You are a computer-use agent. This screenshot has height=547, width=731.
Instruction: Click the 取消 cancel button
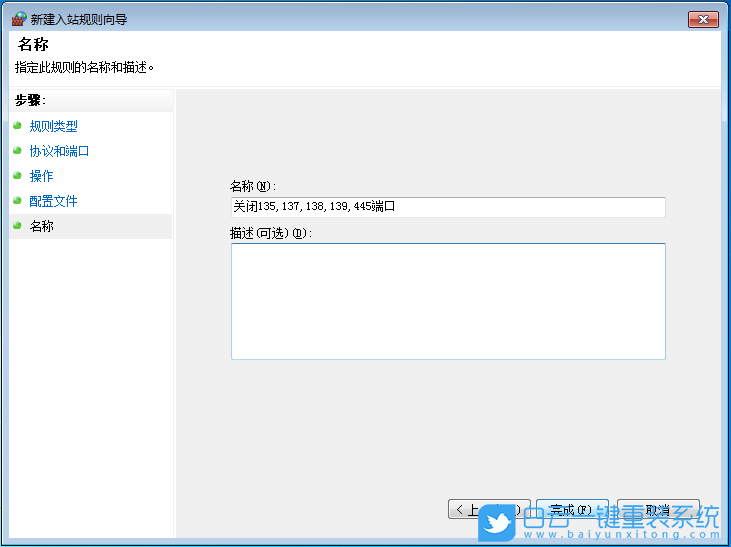click(x=658, y=509)
